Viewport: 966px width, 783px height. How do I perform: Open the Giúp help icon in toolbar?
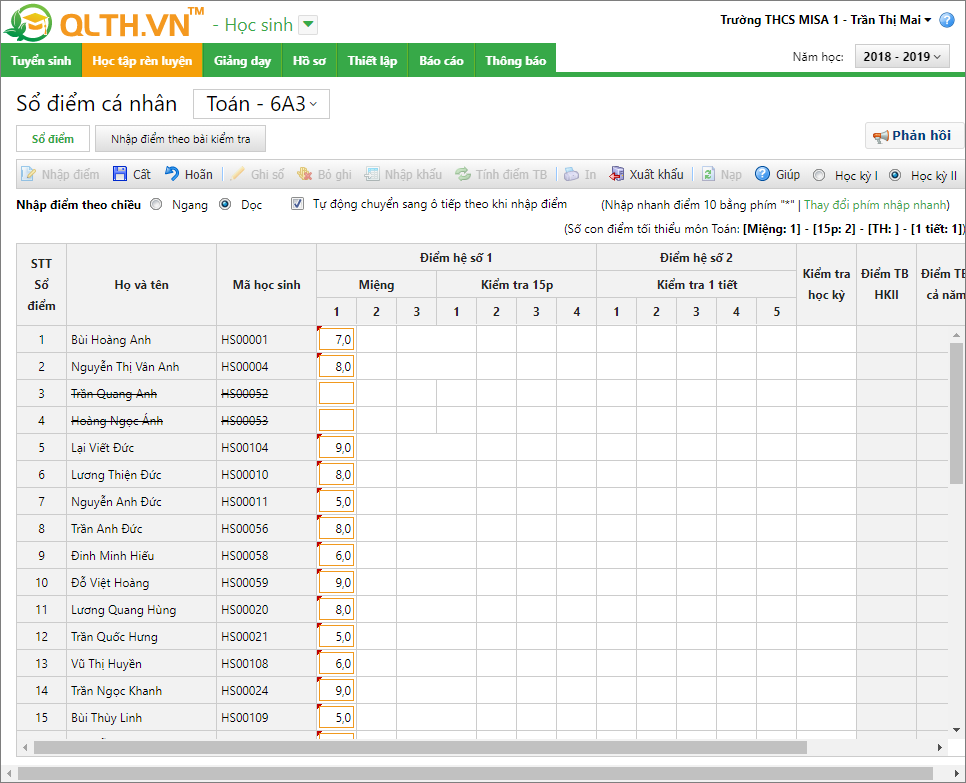pos(762,174)
